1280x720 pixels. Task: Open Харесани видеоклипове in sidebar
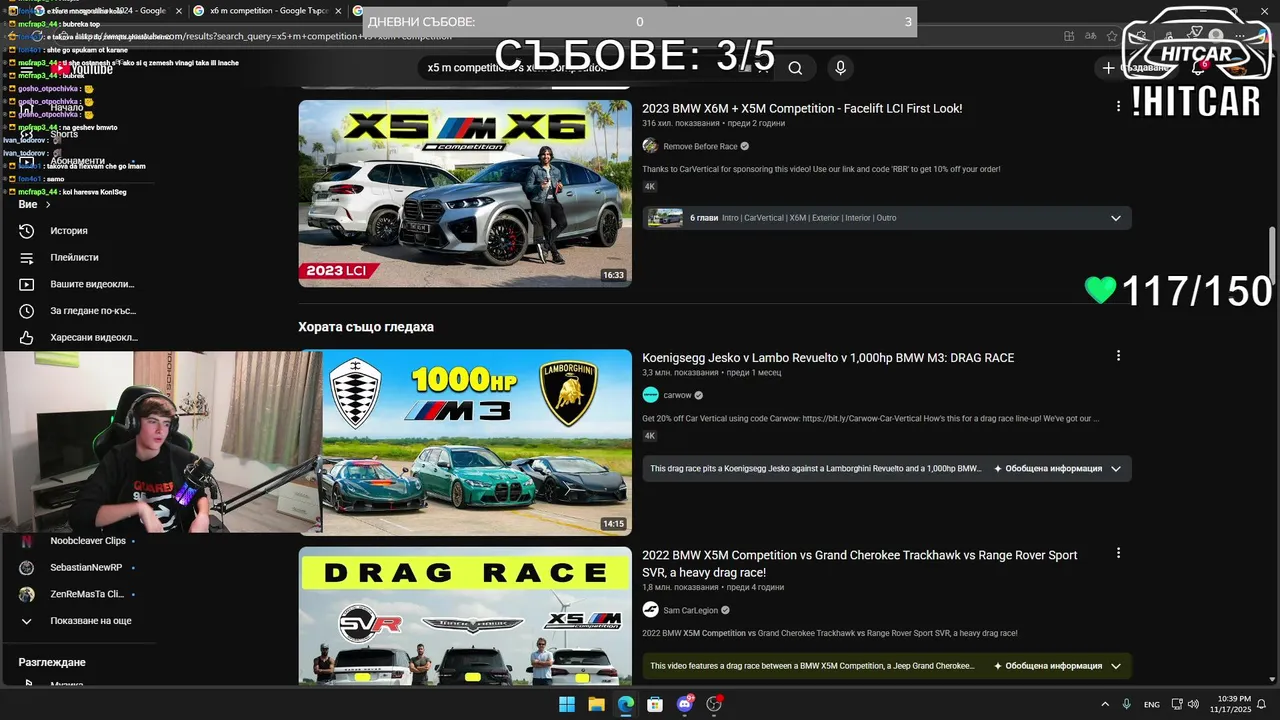[x=94, y=338]
